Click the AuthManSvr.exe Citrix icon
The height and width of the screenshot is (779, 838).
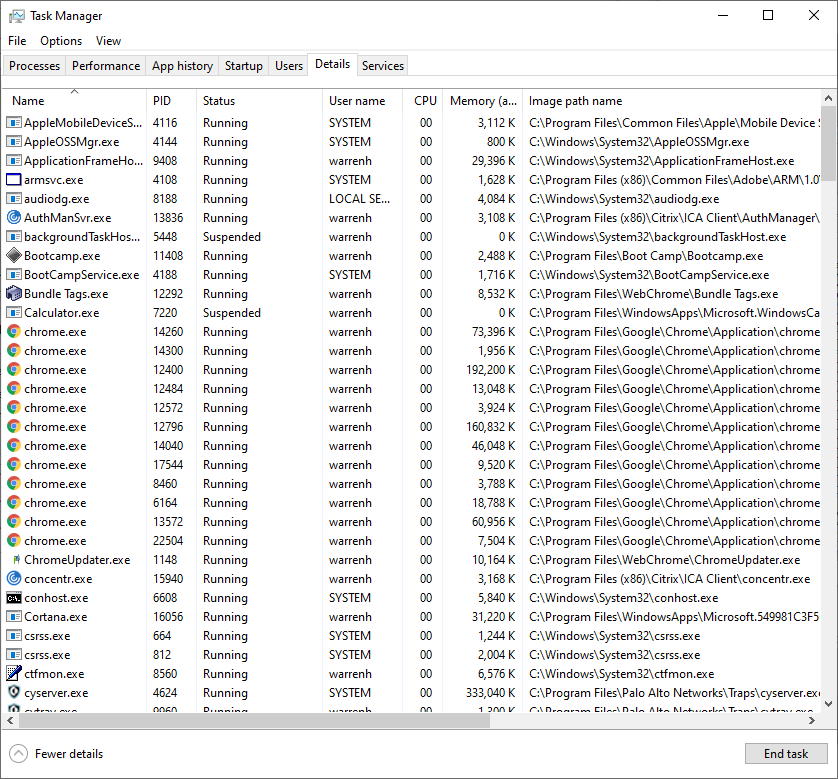(14, 218)
